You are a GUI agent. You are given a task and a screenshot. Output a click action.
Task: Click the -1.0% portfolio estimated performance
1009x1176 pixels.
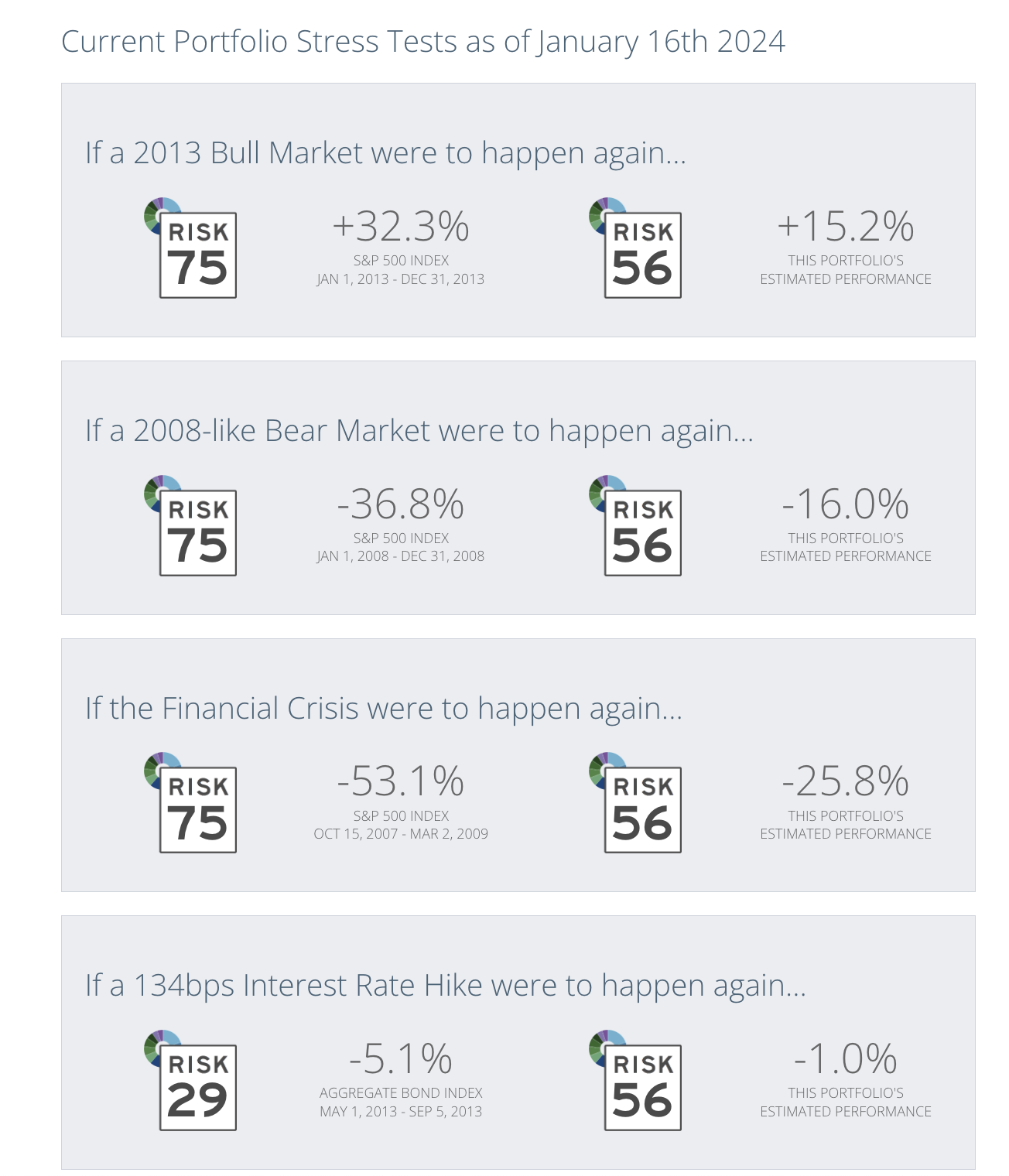point(845,1058)
